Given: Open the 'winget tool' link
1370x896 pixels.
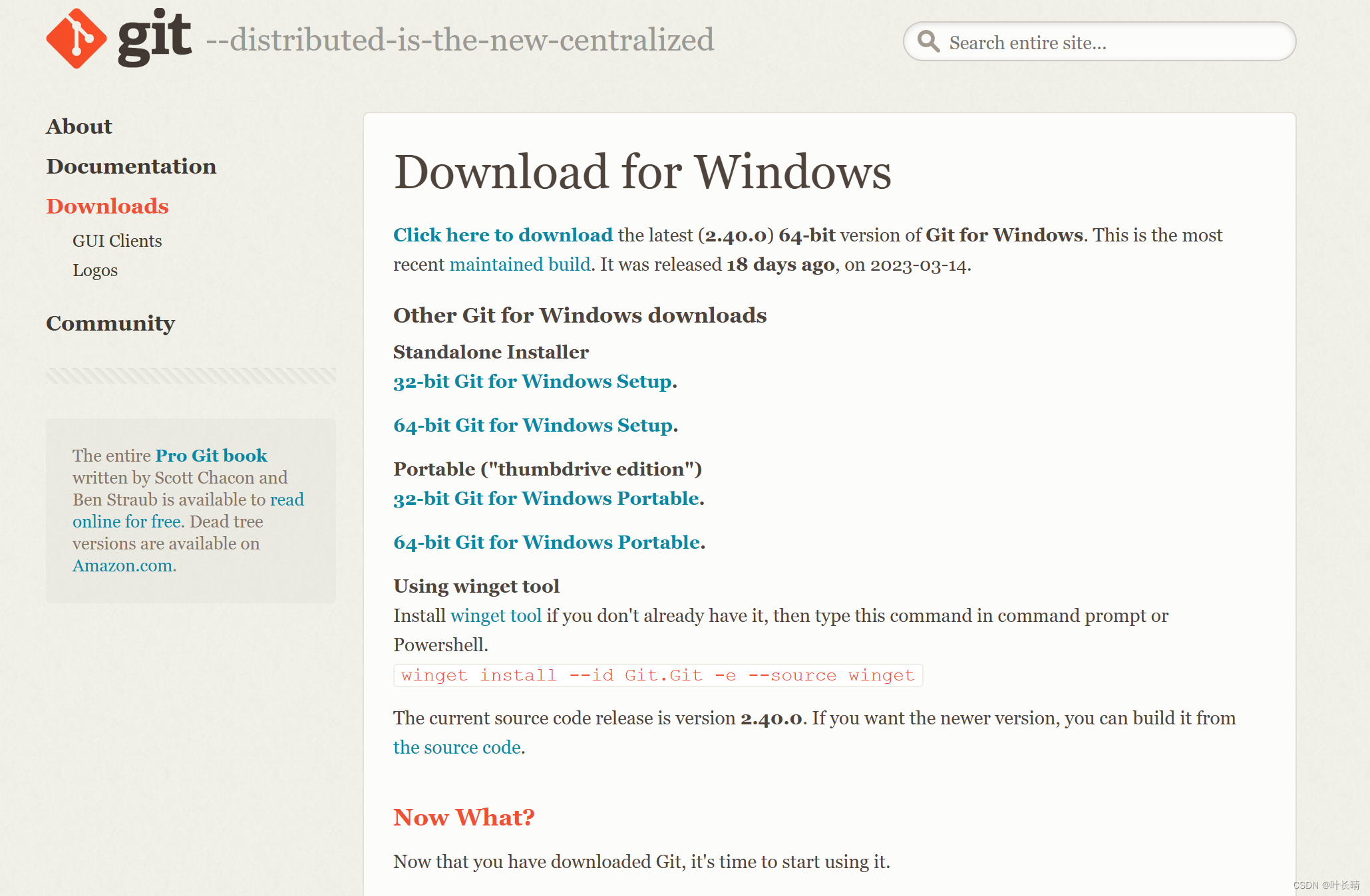Looking at the screenshot, I should (x=496, y=615).
